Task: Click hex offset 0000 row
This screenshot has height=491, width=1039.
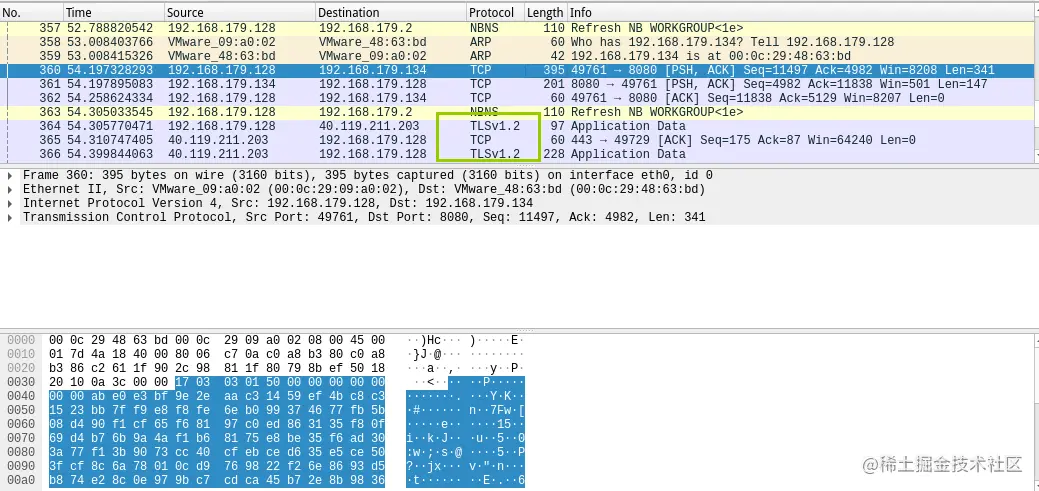Action: pos(20,340)
